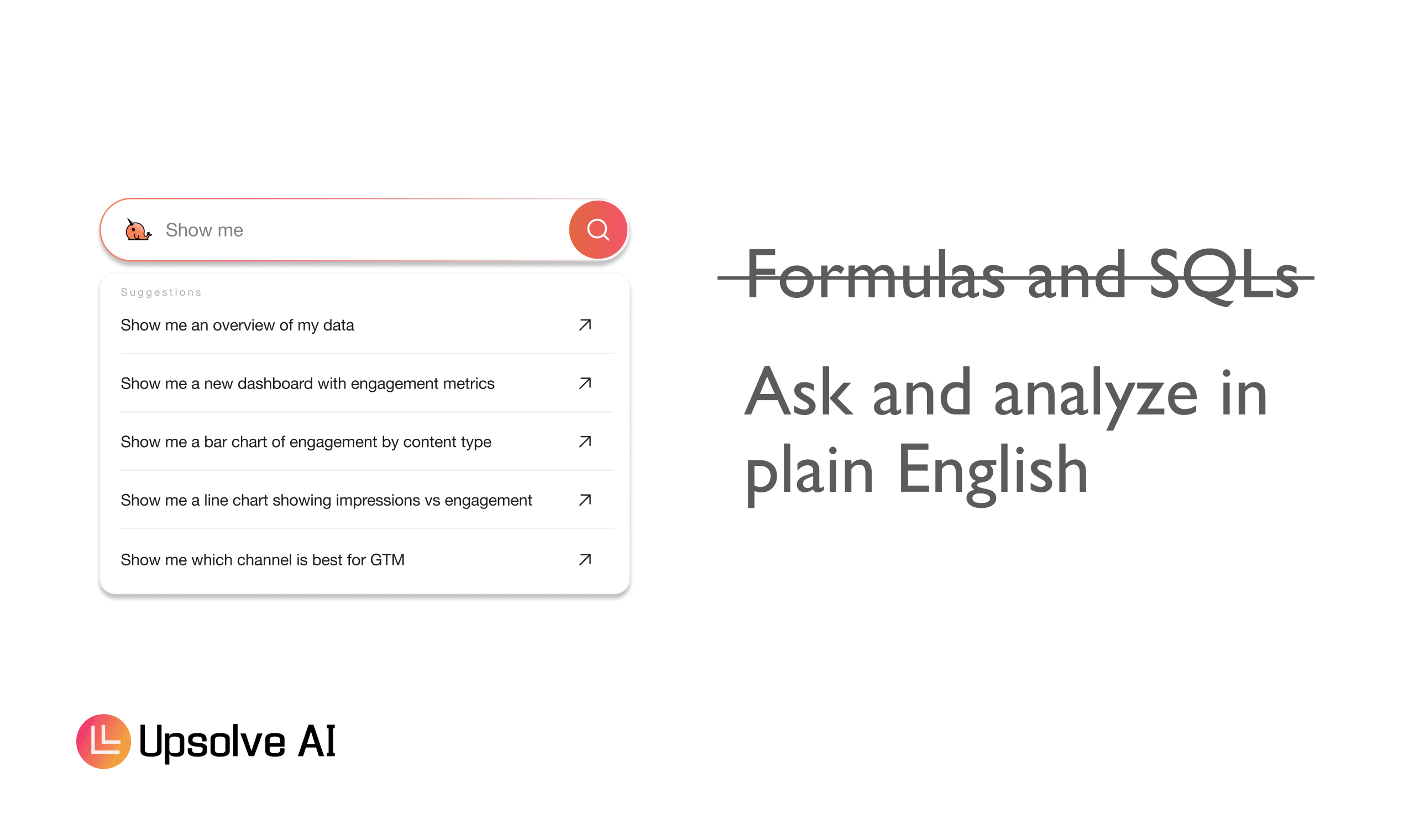Viewport: 1404px width, 840px height.
Task: Select 'Show me an overview of my data'
Action: pyautogui.click(x=237, y=325)
